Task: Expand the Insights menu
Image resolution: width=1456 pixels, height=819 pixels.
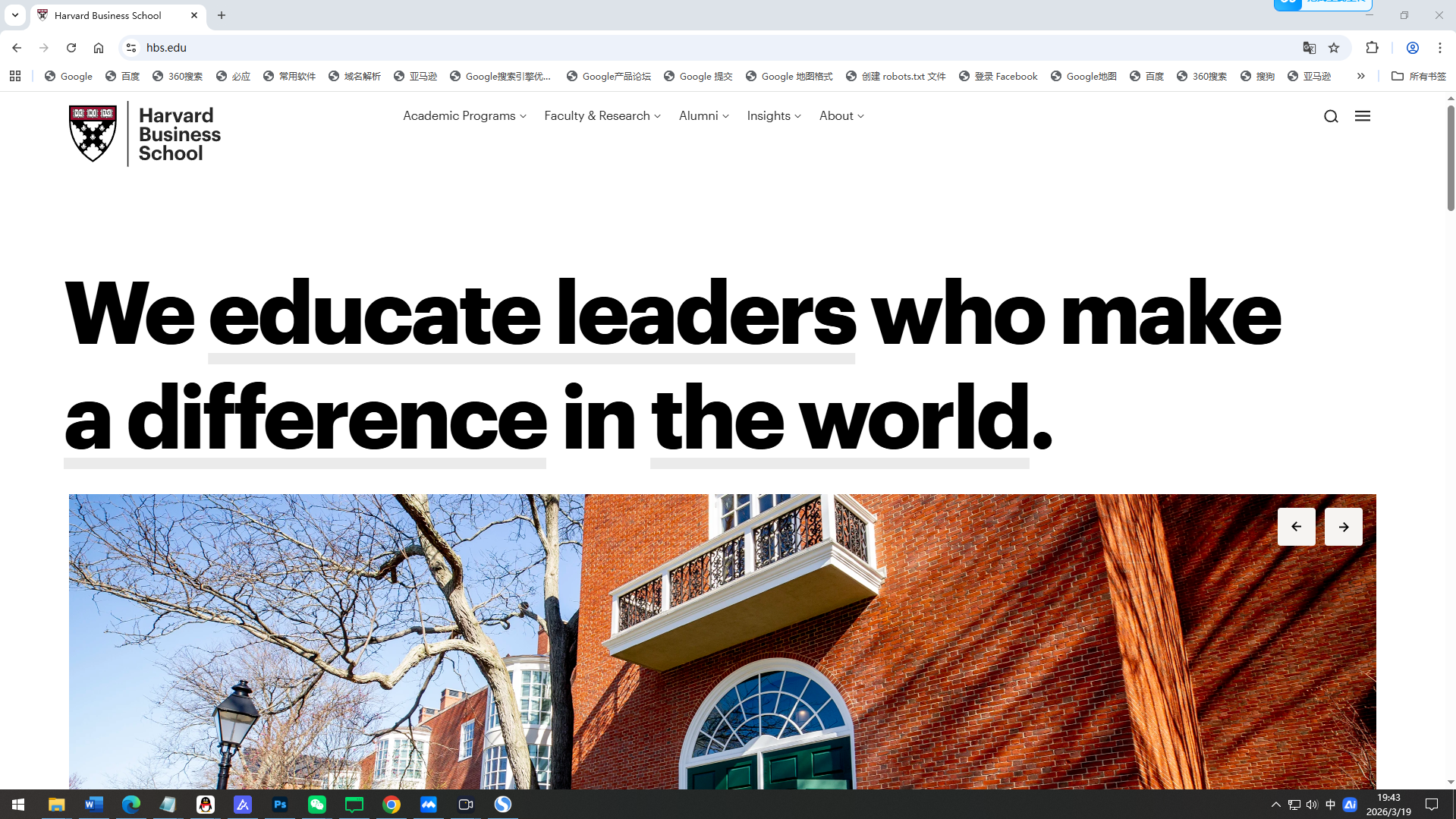Action: (774, 116)
